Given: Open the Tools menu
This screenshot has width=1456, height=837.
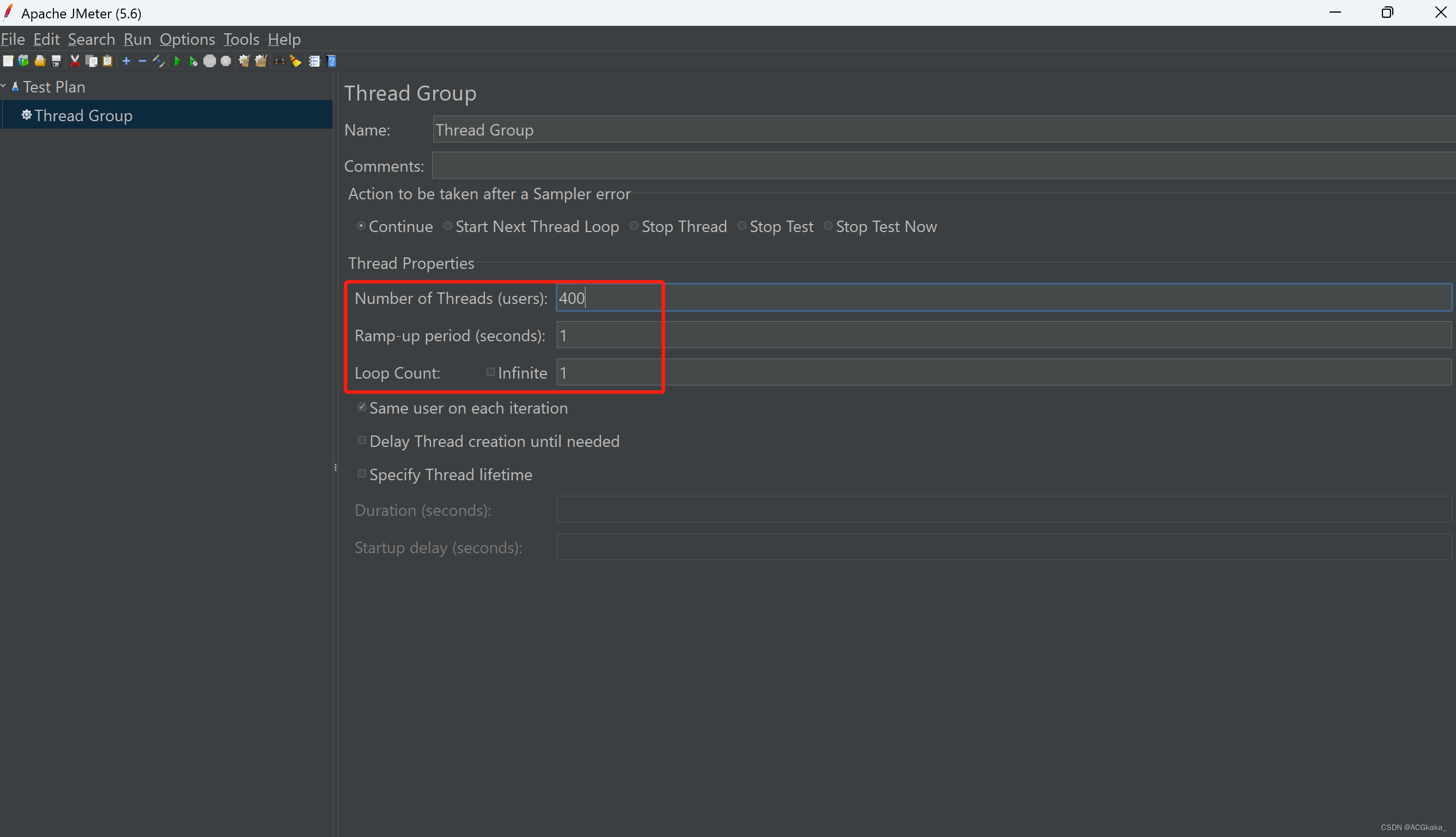Looking at the screenshot, I should coord(241,39).
